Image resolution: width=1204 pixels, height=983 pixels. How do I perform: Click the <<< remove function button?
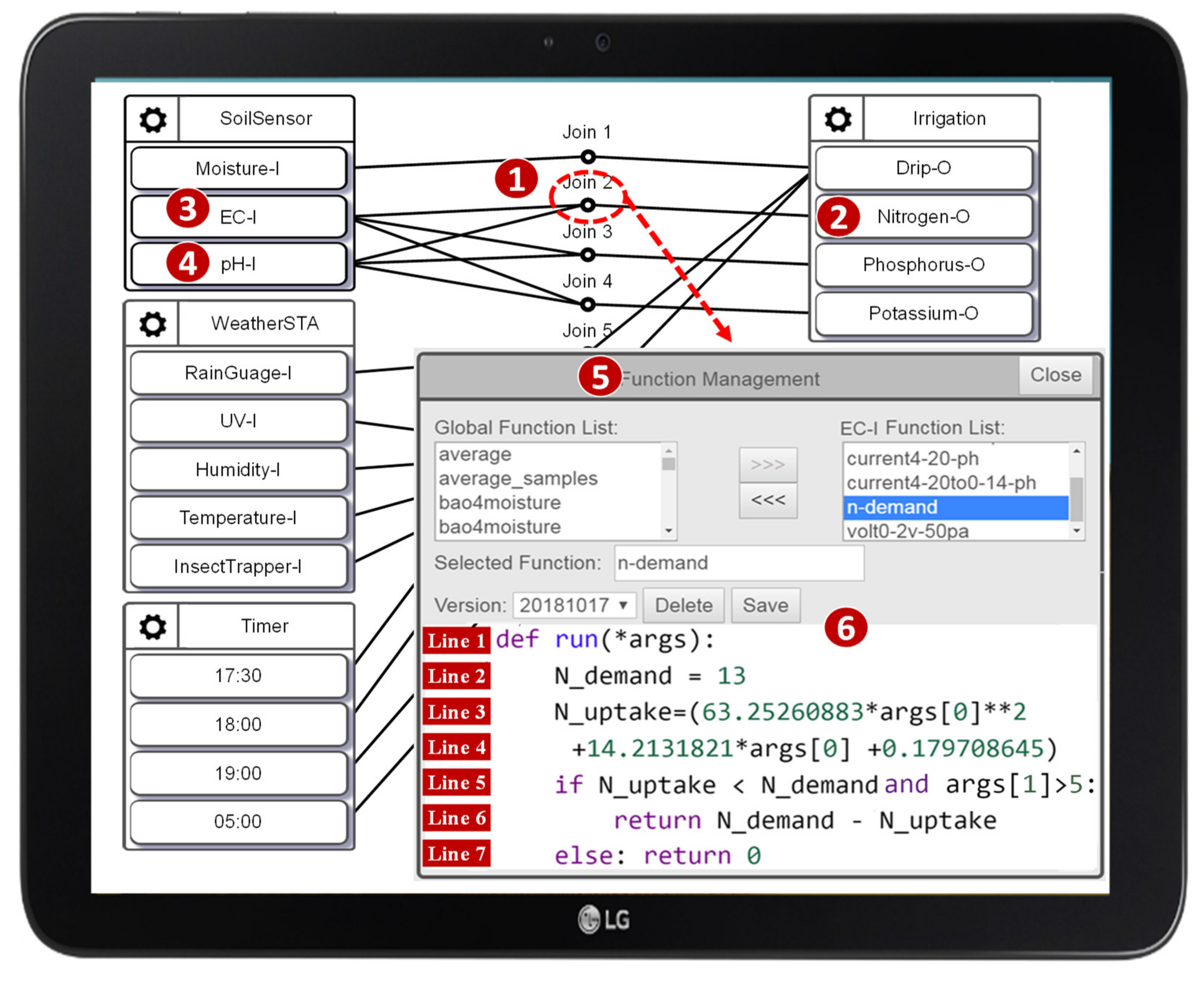[x=768, y=501]
